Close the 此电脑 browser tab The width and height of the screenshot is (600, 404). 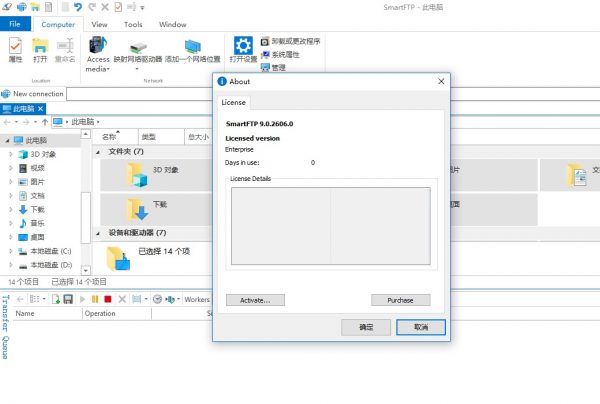pos(40,109)
